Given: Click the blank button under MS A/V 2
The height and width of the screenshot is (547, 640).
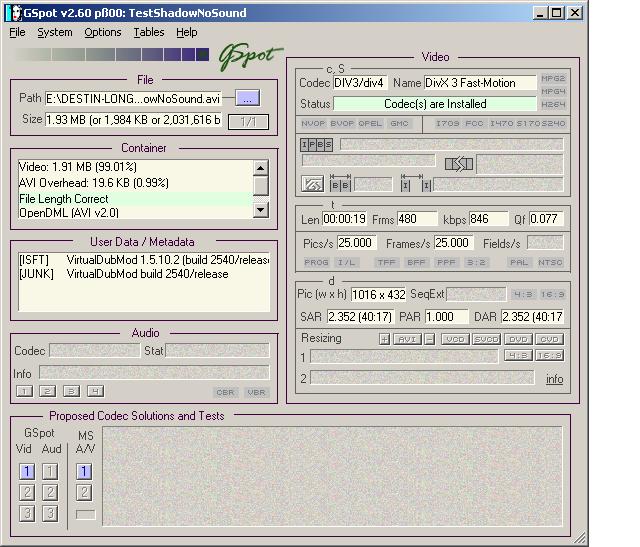Looking at the screenshot, I should point(85,514).
